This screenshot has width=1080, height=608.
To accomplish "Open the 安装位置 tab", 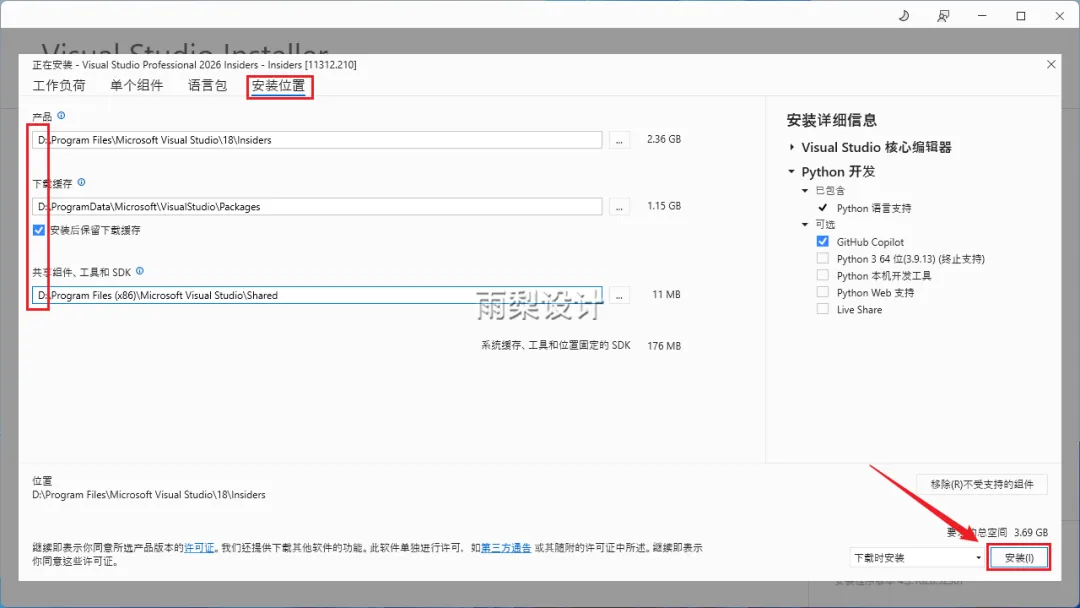I will [278, 85].
